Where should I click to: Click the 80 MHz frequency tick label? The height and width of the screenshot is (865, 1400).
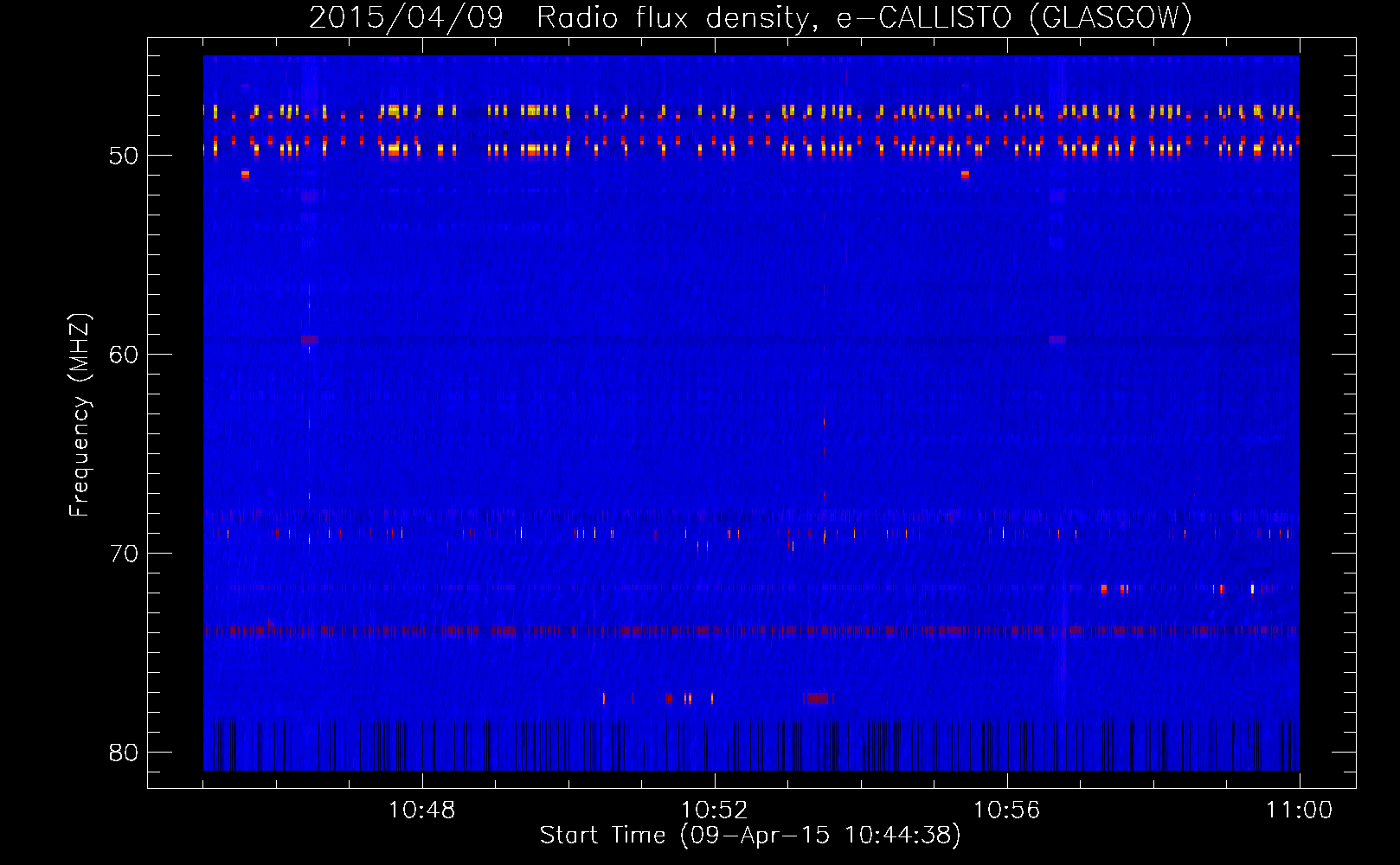click(125, 753)
